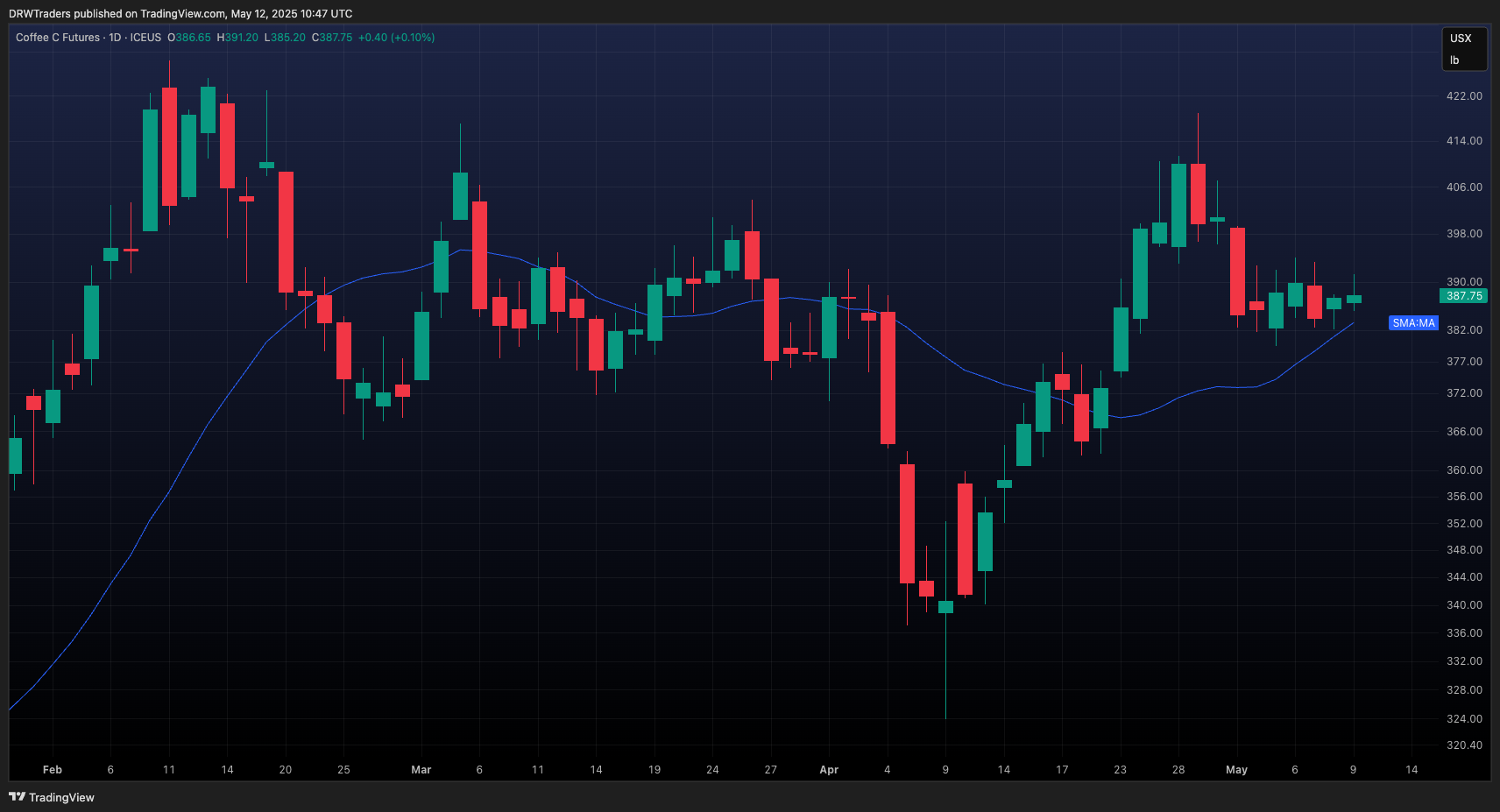
Task: Click the 398.00 price axis label
Action: tap(1464, 234)
